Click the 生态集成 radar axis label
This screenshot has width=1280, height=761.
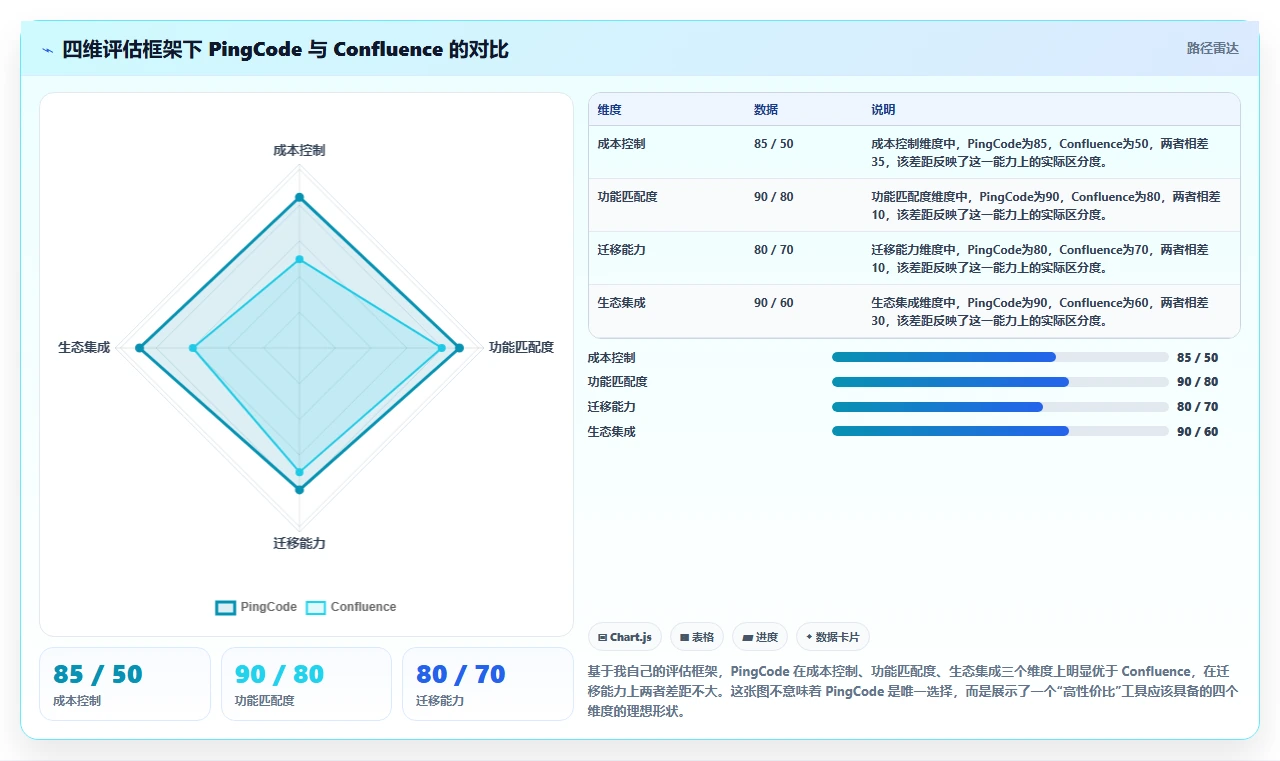84,348
